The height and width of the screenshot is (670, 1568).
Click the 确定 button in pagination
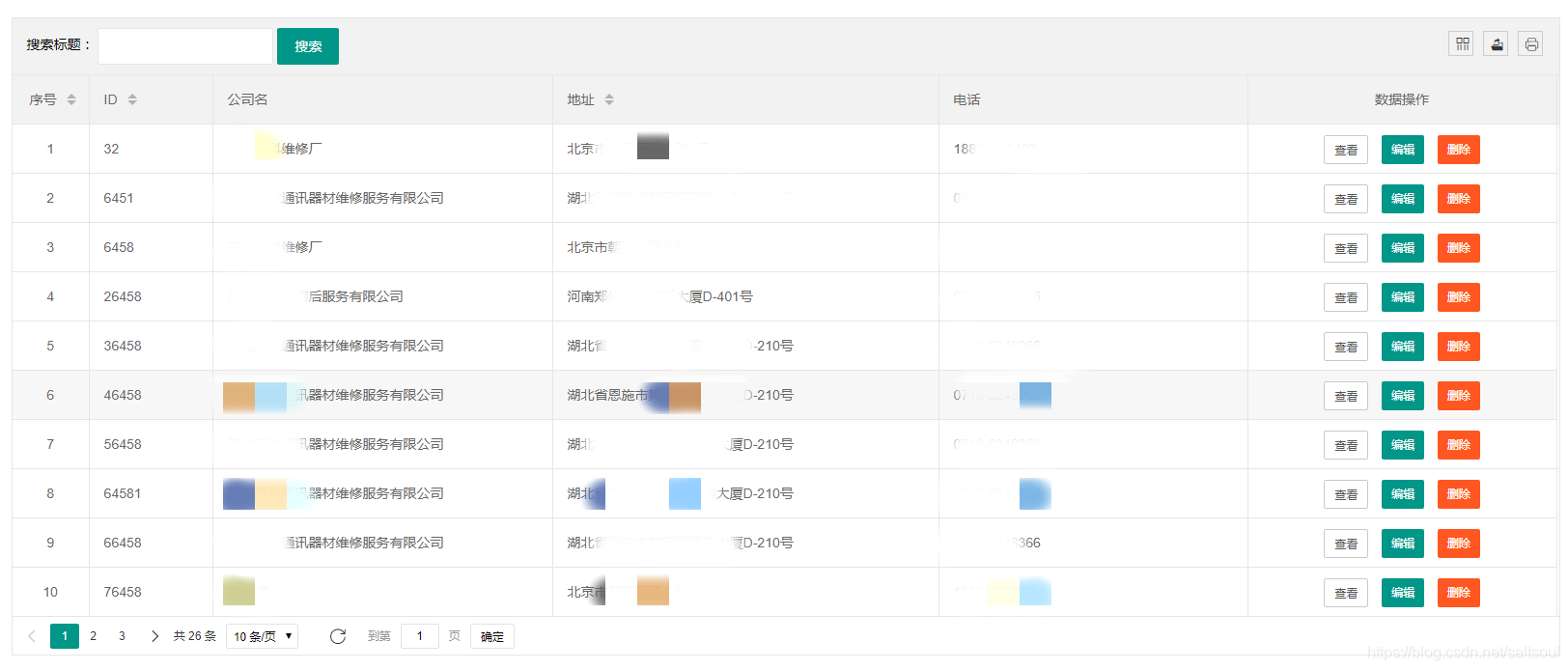492,636
